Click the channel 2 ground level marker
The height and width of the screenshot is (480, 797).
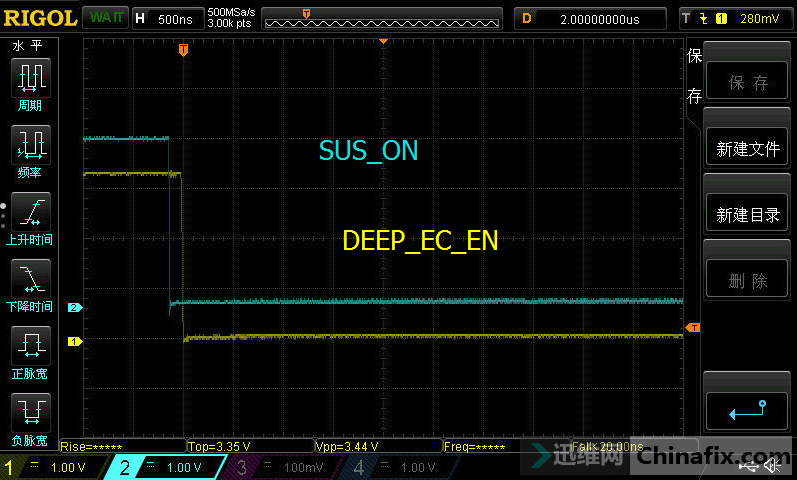pos(75,307)
